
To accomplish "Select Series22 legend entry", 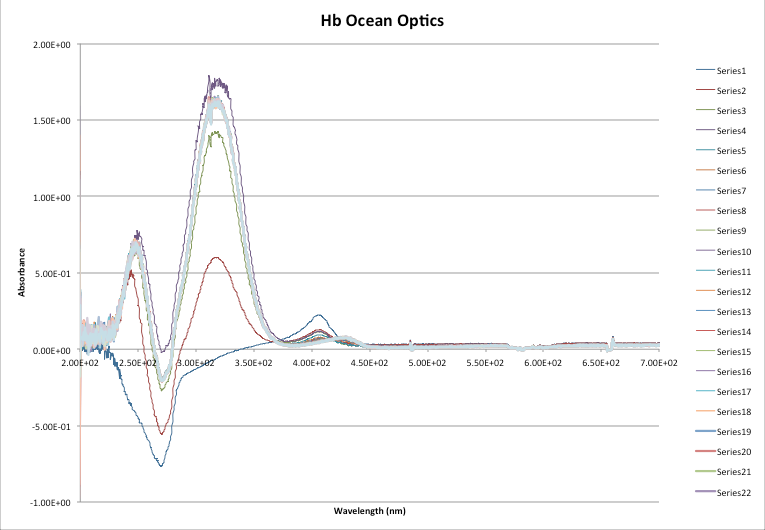I will click(733, 492).
